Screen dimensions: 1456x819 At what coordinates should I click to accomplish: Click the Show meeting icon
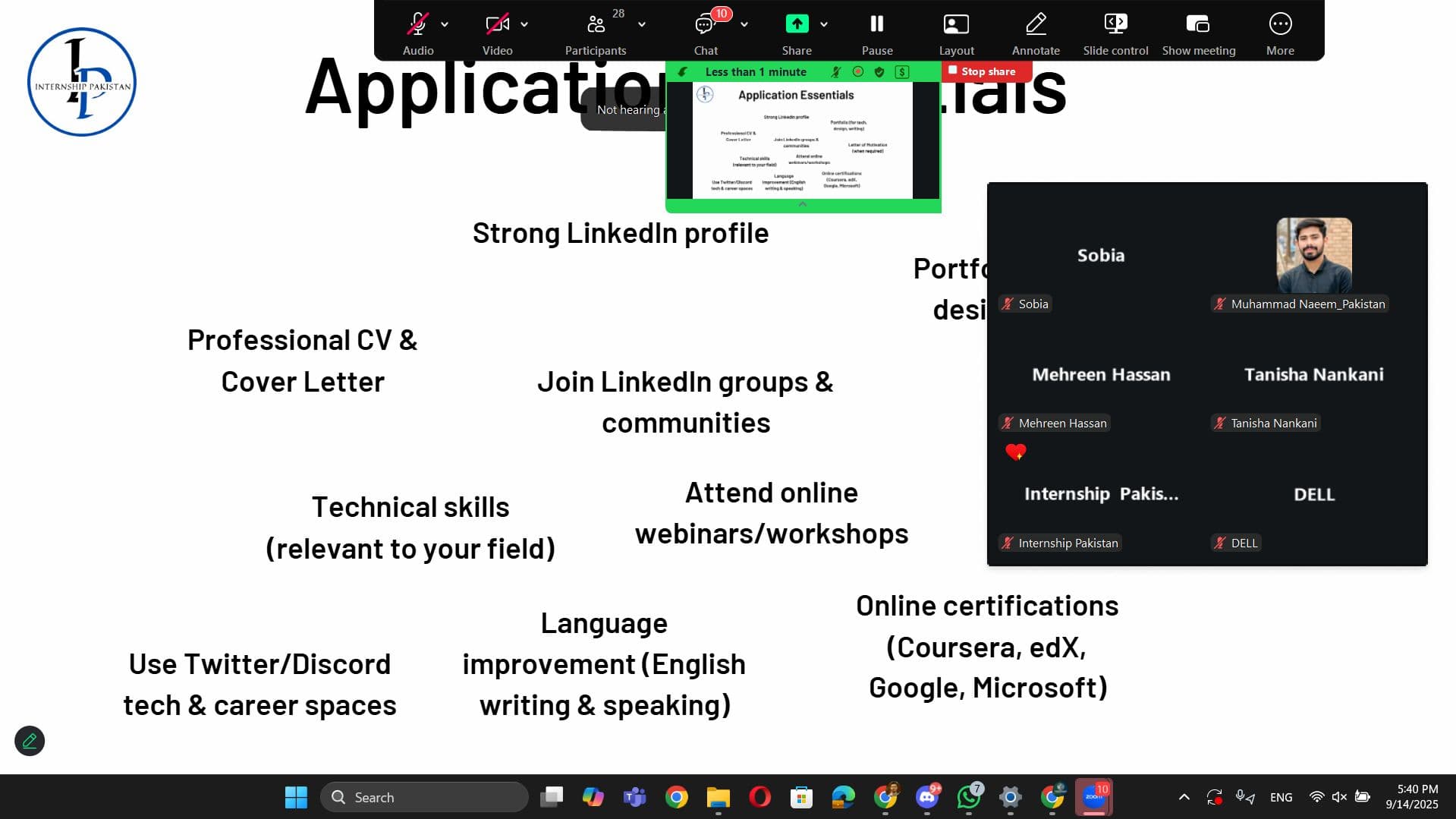(1198, 24)
